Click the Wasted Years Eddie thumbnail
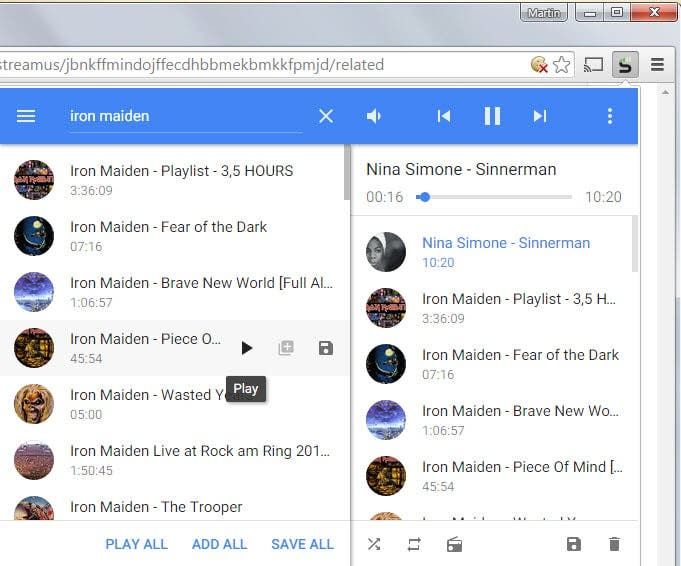This screenshot has height=566, width=681. (34, 404)
